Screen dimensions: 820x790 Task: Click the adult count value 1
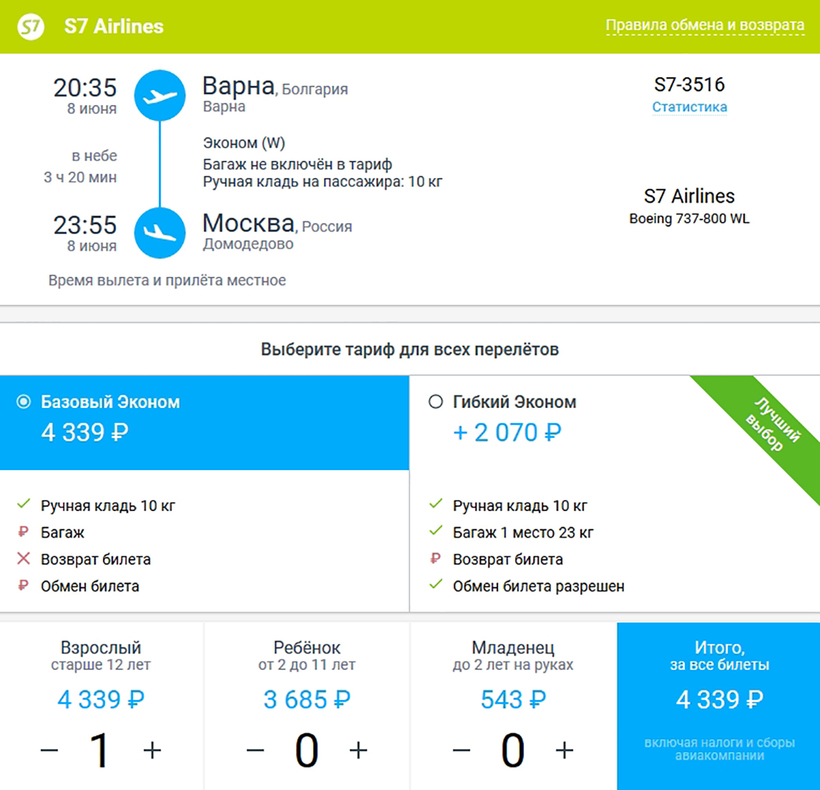tap(100, 751)
